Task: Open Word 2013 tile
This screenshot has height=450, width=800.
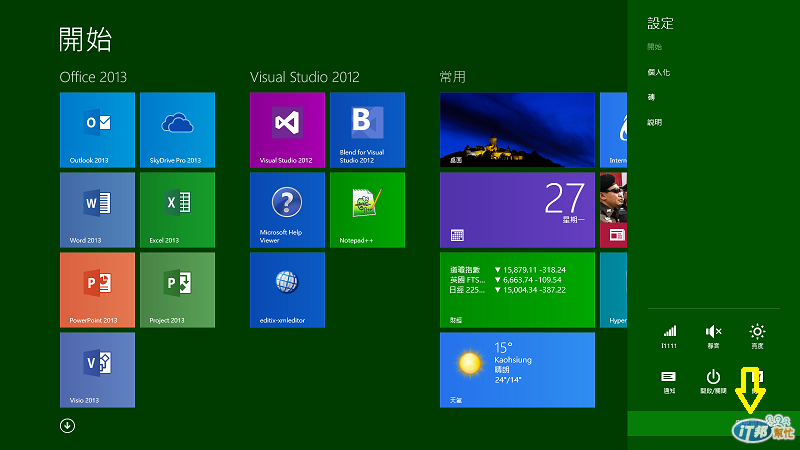Action: tap(97, 210)
